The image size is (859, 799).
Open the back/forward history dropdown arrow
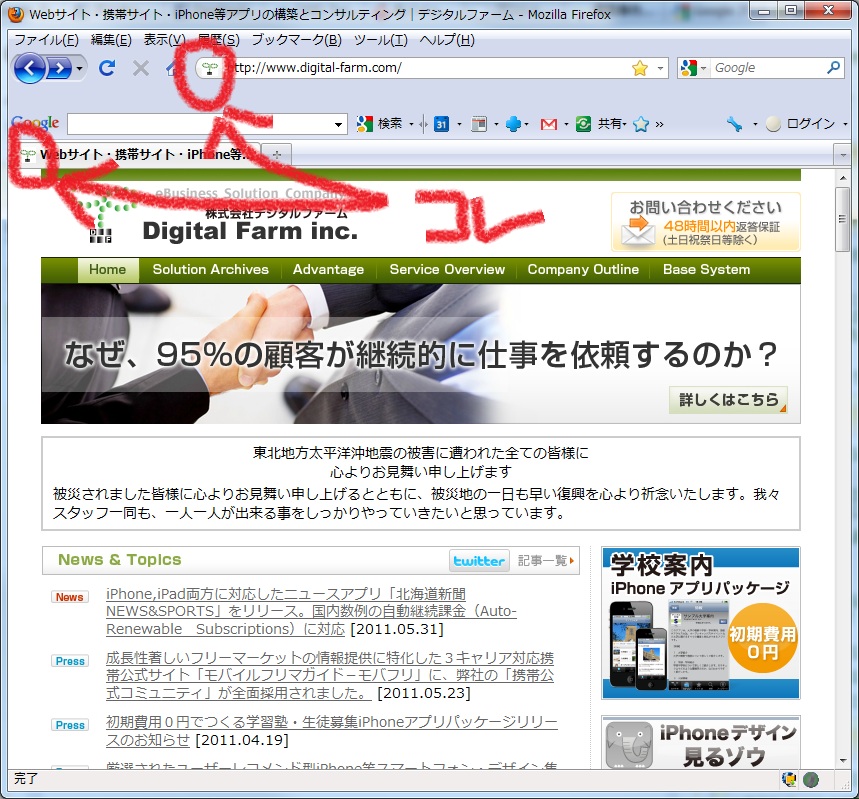click(x=79, y=69)
